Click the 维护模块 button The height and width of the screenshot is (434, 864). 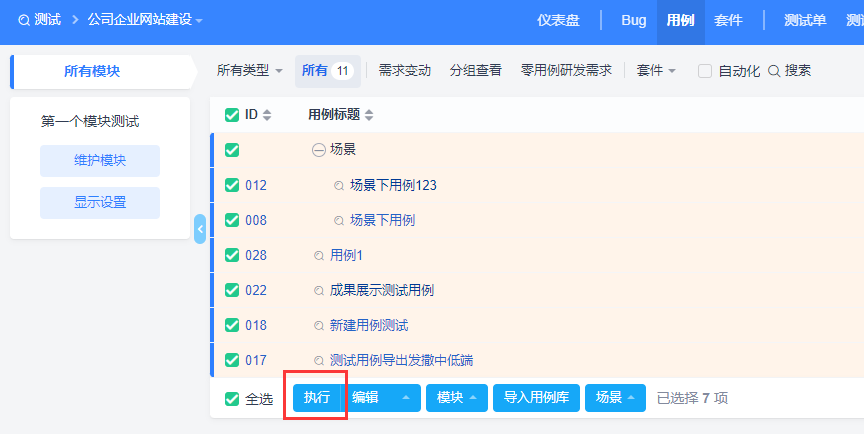click(x=100, y=161)
